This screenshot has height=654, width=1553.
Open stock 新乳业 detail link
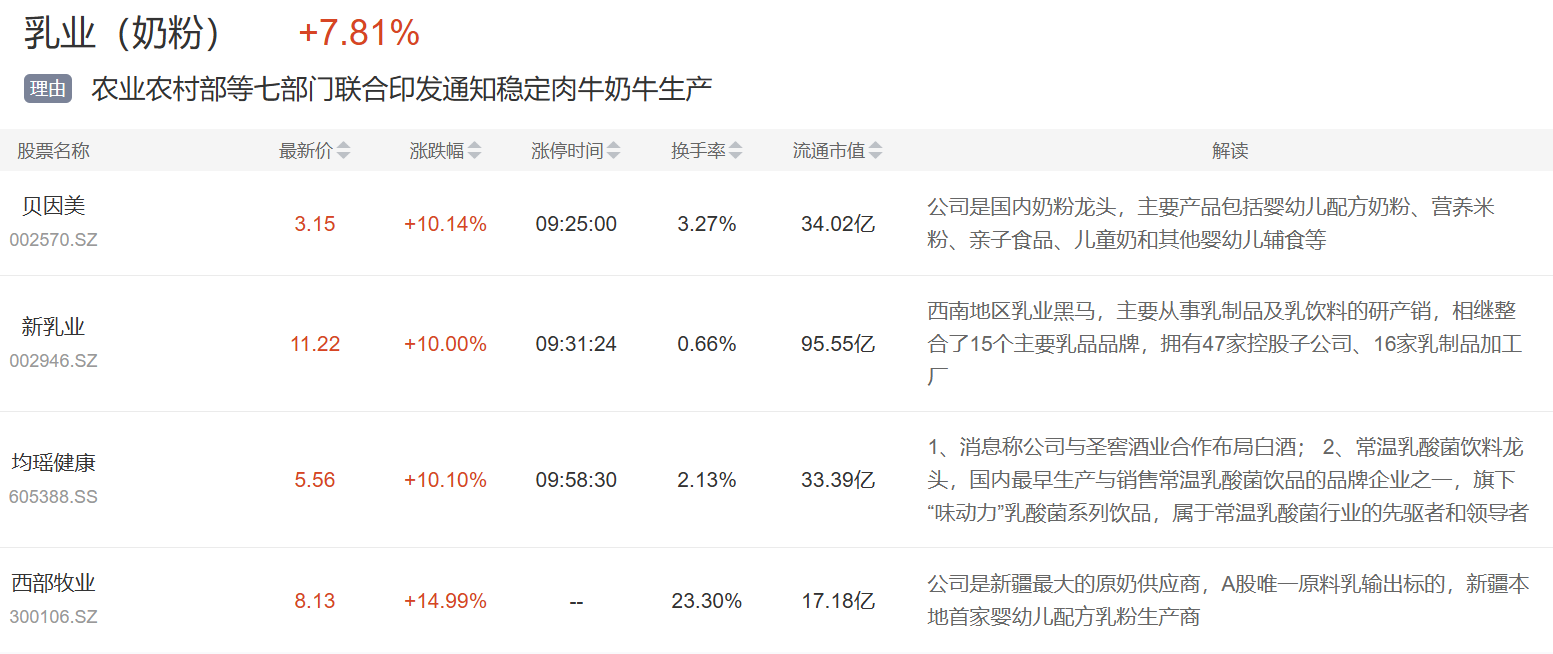coord(54,327)
